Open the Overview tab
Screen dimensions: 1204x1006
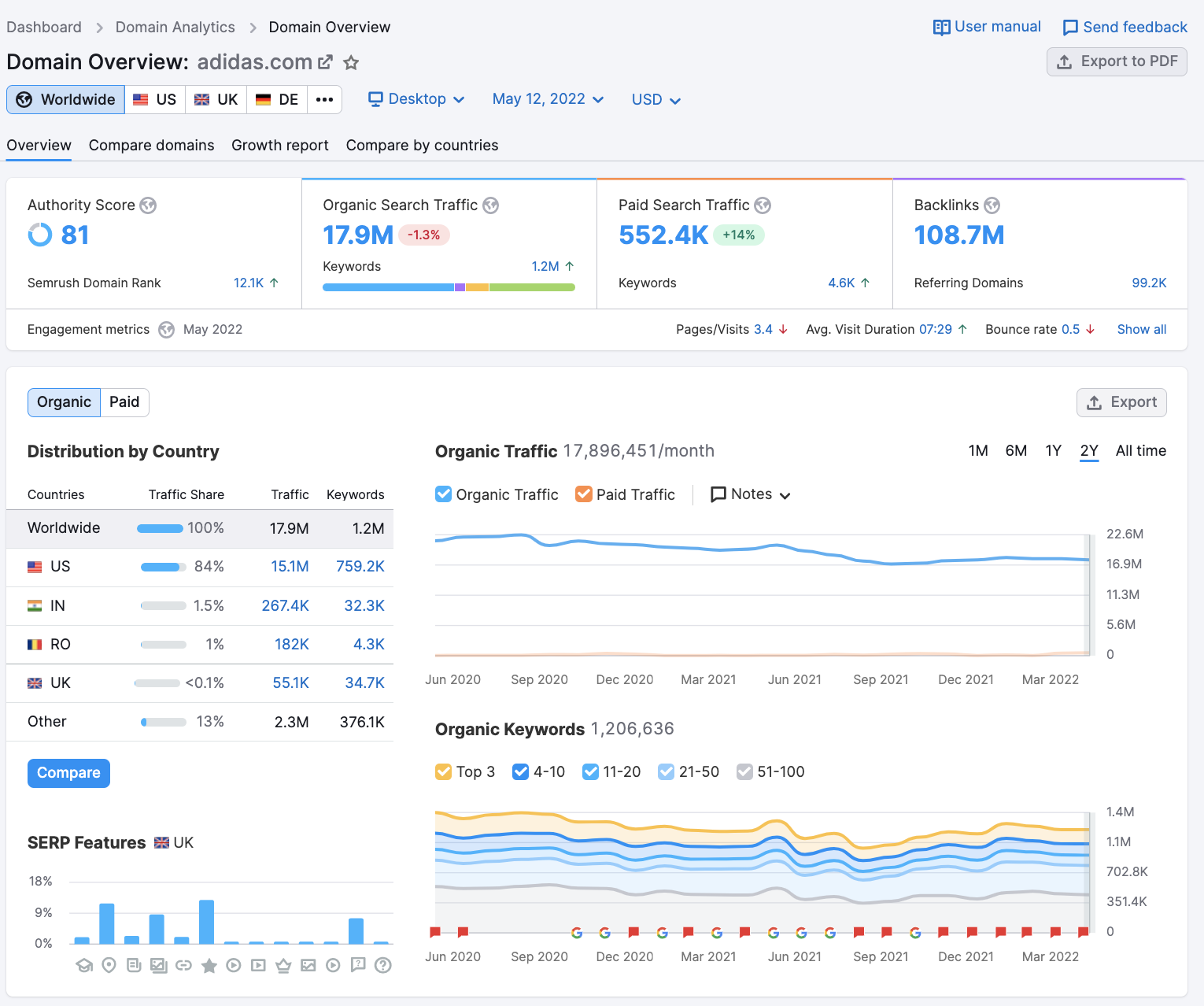[x=39, y=146]
